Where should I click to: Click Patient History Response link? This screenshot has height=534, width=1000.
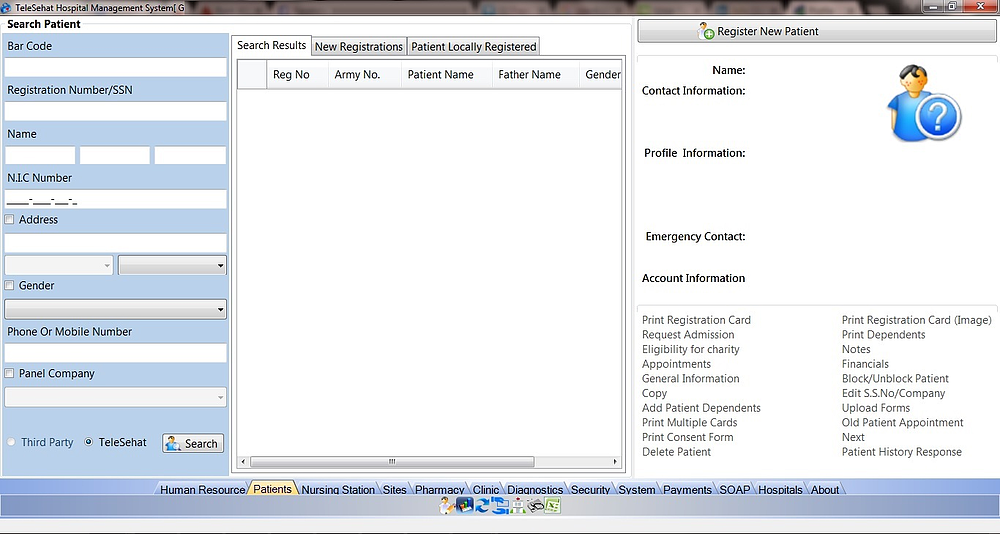902,452
